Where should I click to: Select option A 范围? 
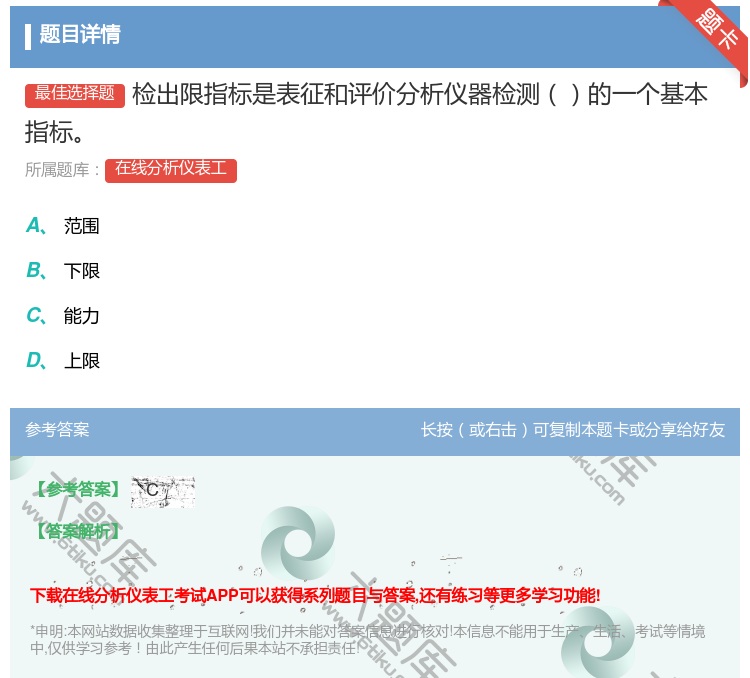(63, 226)
